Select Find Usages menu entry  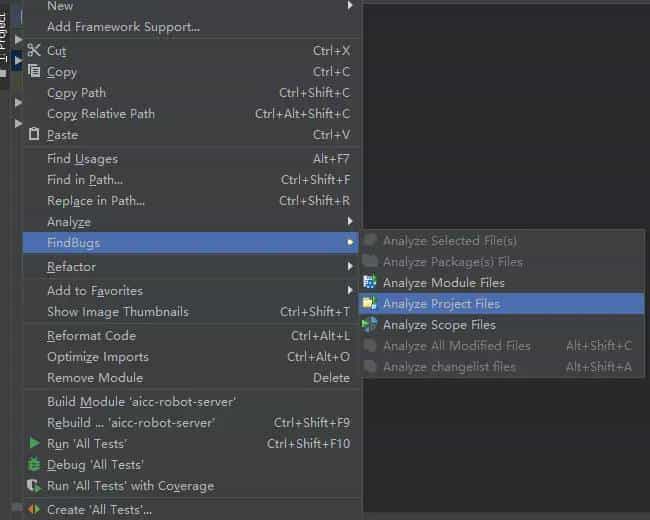[82, 159]
